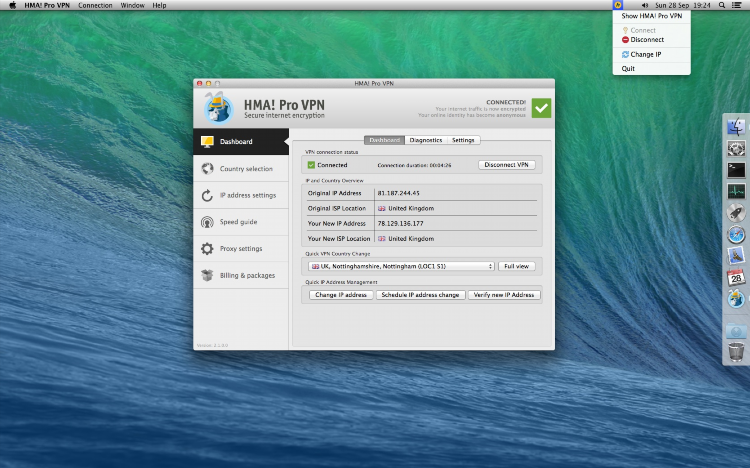Image resolution: width=750 pixels, height=468 pixels.
Task: Open the Apple menu
Action: point(12,5)
